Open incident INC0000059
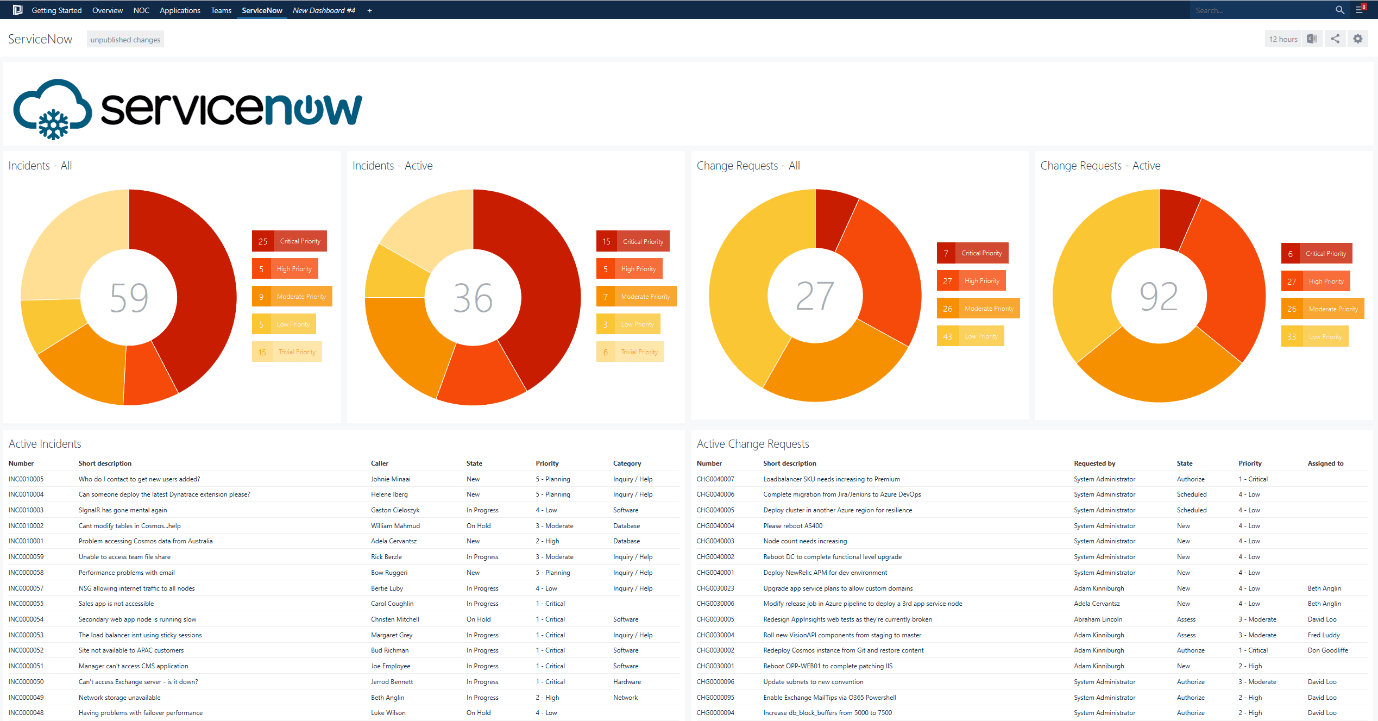1378x721 pixels. 26,557
